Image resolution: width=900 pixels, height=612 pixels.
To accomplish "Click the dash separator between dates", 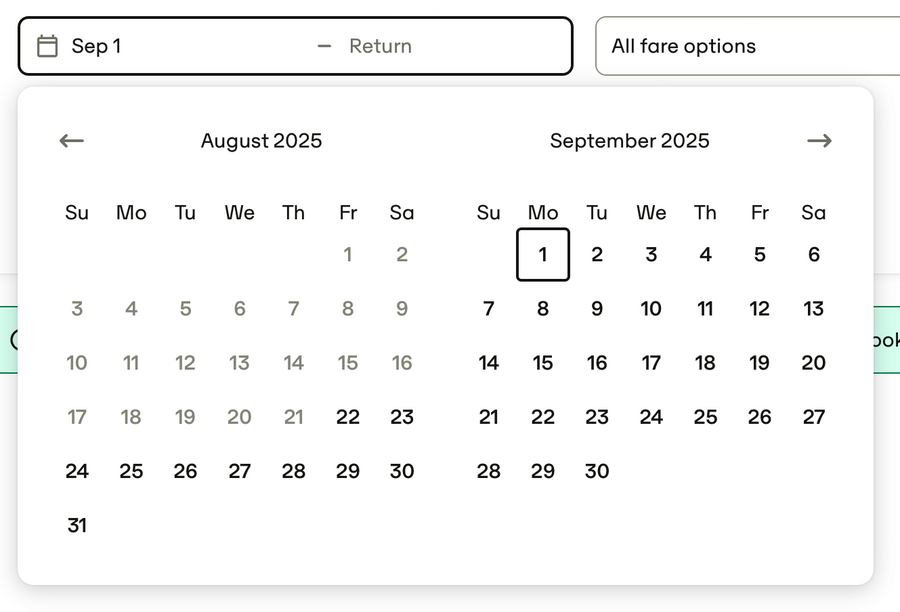I will 324,45.
